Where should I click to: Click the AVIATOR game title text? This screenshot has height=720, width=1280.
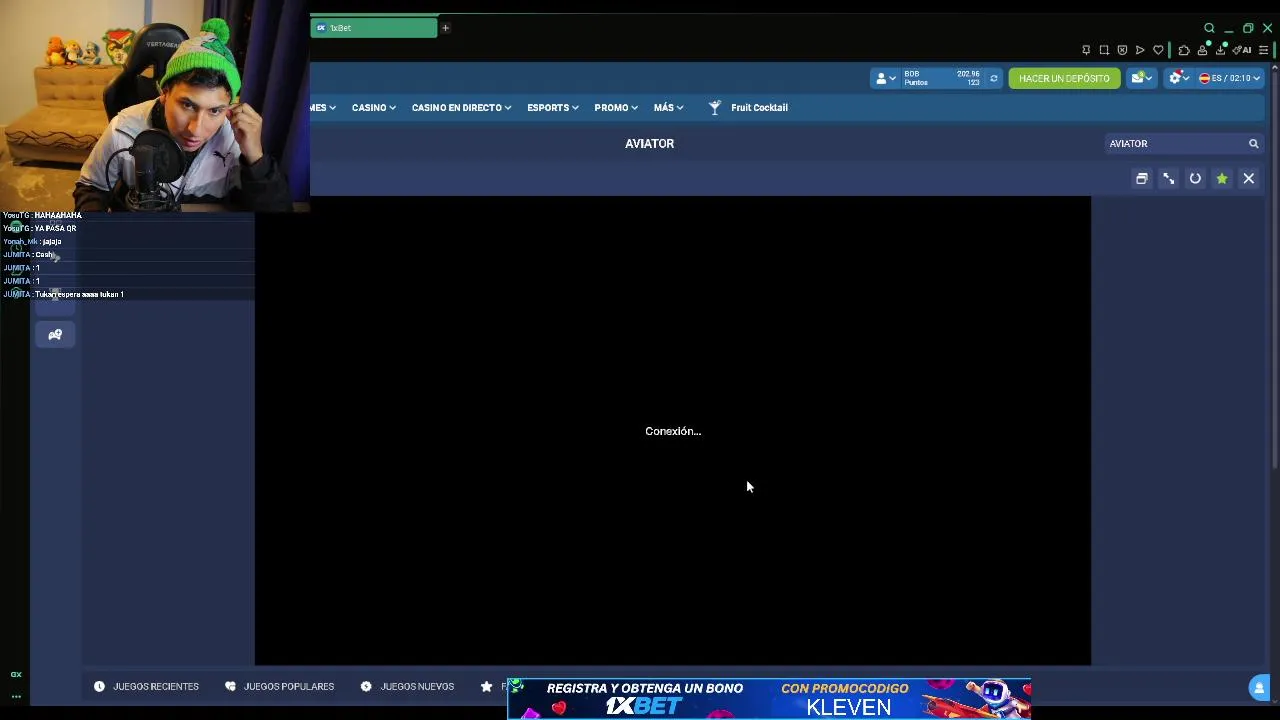pyautogui.click(x=650, y=144)
